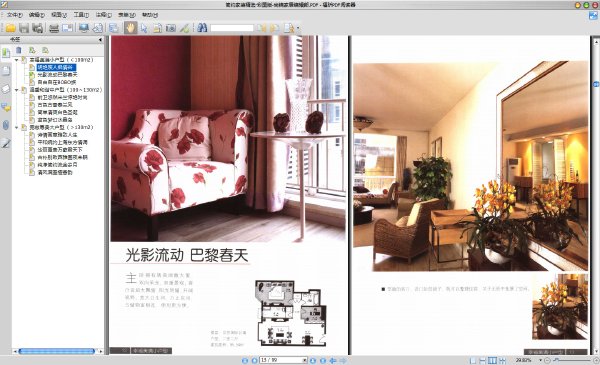Pick the green pen typewriter tool
Image resolution: width=600 pixels, height=365 pixels.
click(184, 28)
